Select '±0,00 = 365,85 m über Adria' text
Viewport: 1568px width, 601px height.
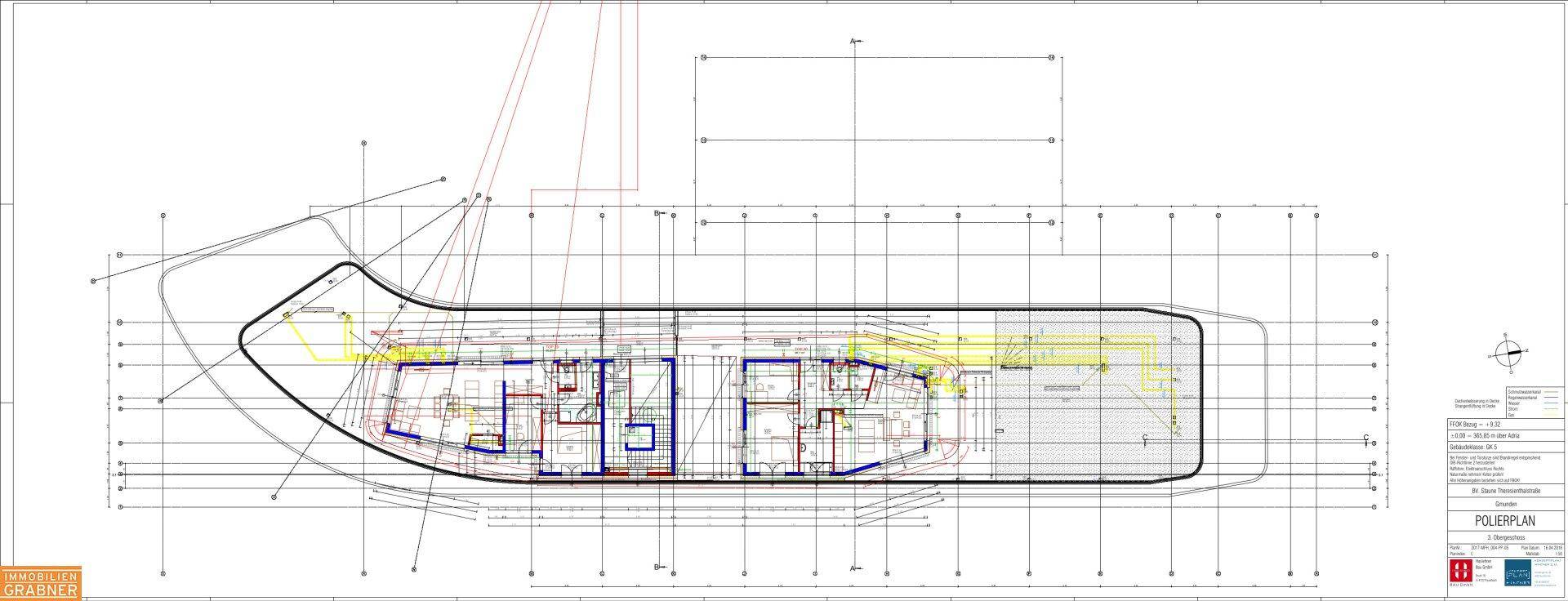click(x=1486, y=436)
